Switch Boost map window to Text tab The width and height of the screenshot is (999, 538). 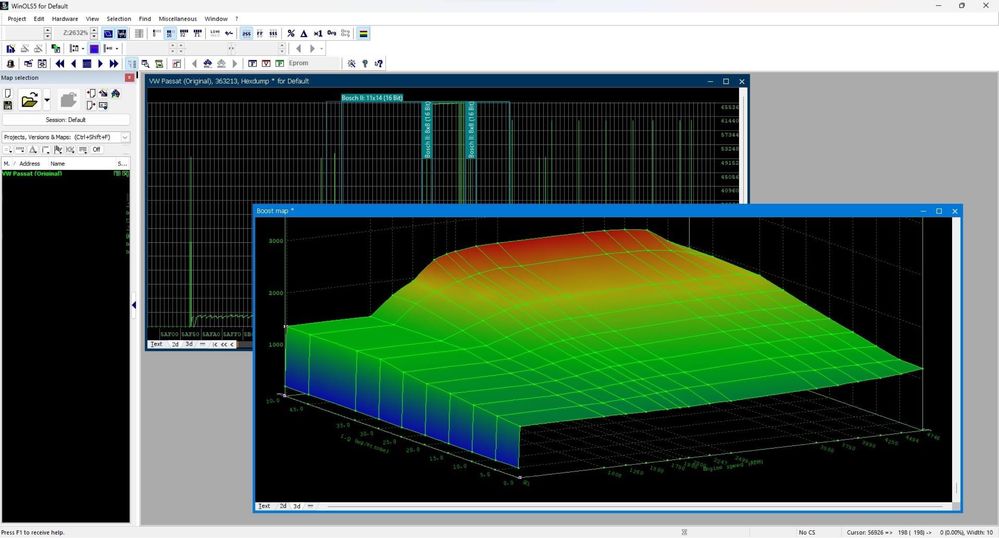264,506
